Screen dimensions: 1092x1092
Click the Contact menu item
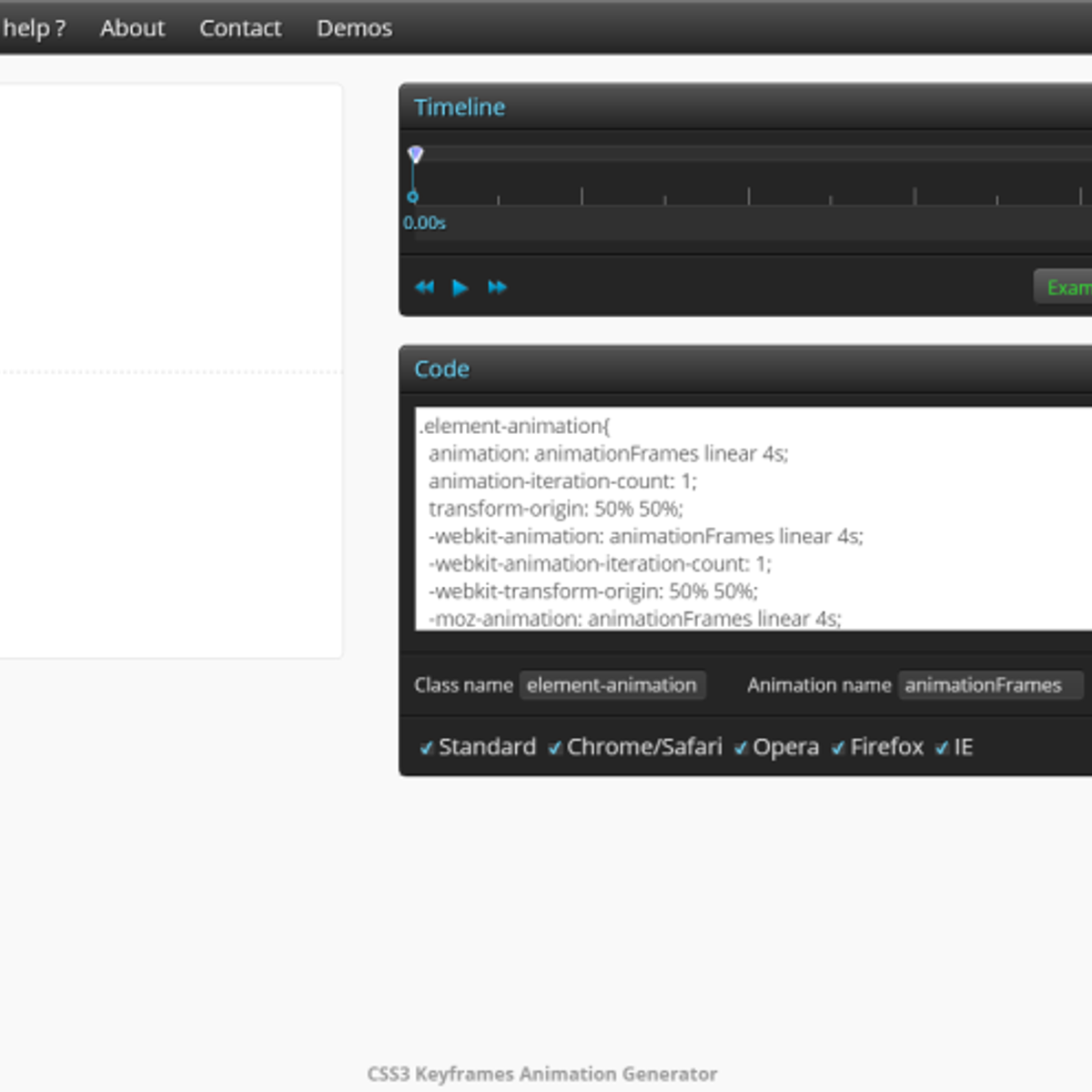240,28
